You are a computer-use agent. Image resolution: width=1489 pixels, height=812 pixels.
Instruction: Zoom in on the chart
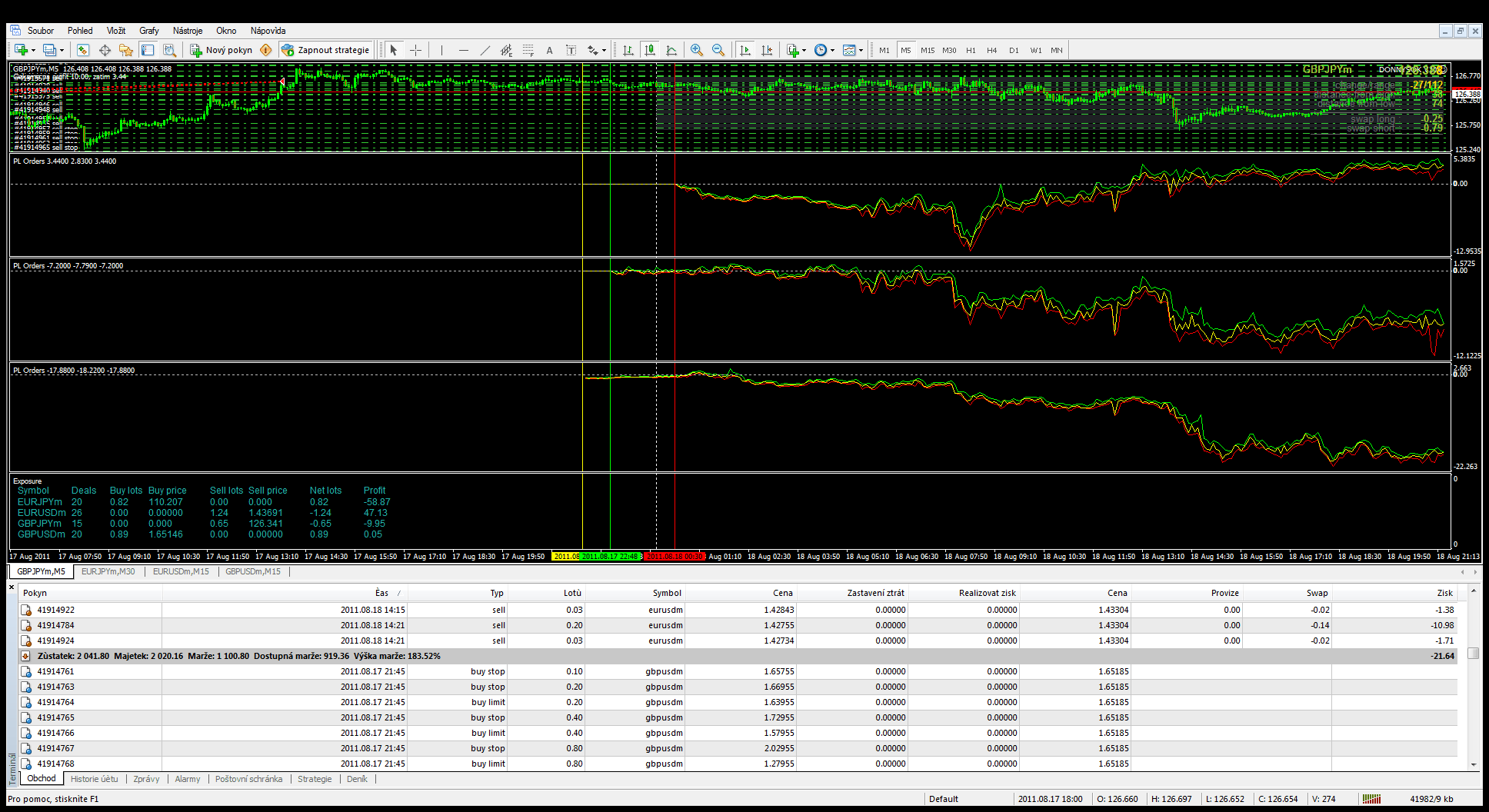(x=697, y=50)
